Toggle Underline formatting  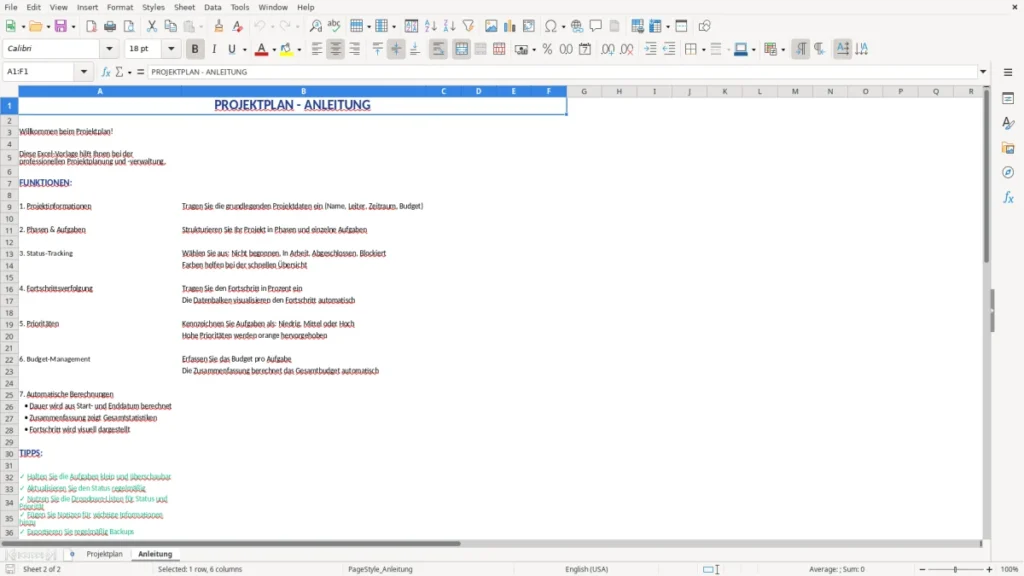(x=232, y=49)
